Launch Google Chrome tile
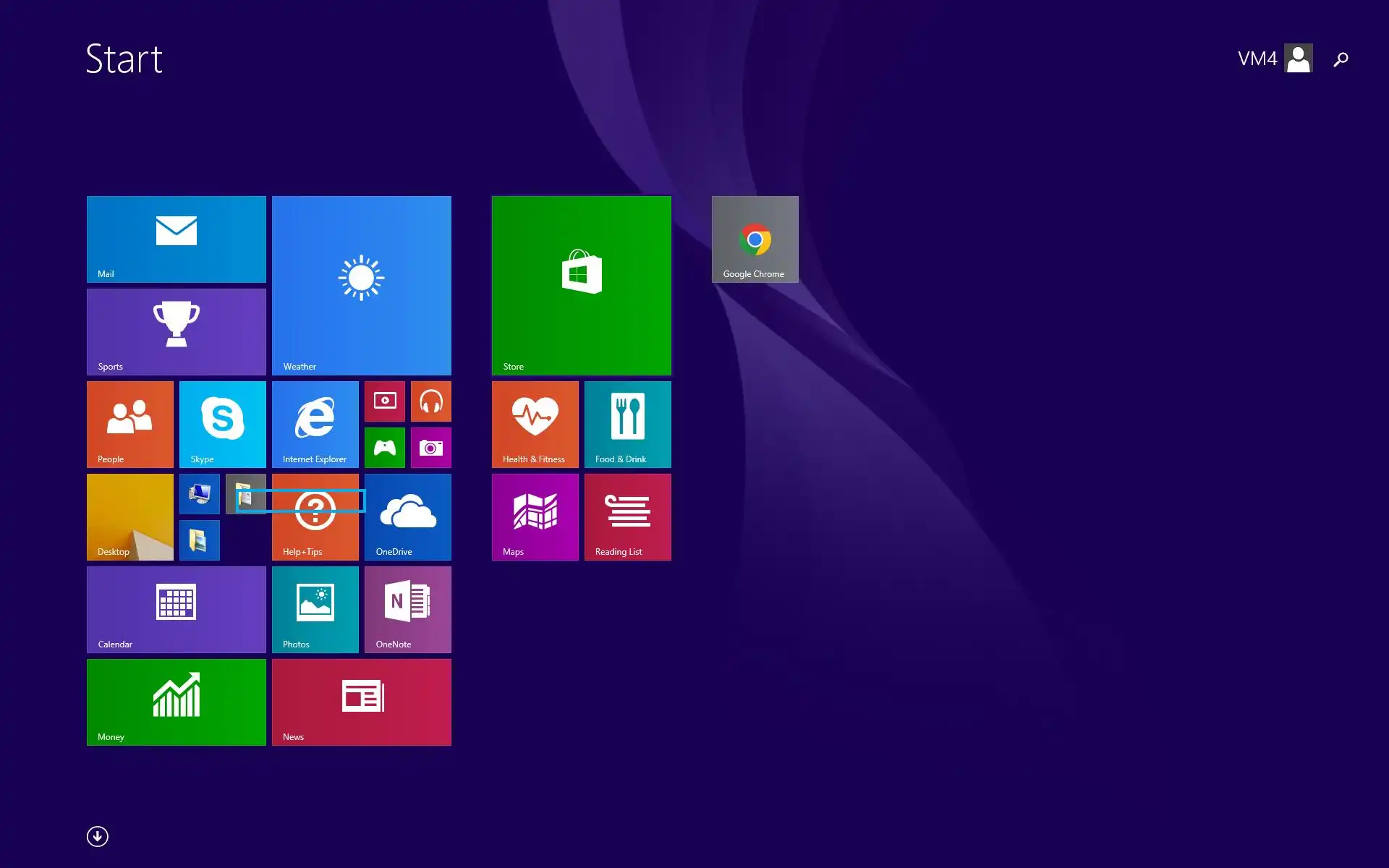 pos(755,239)
